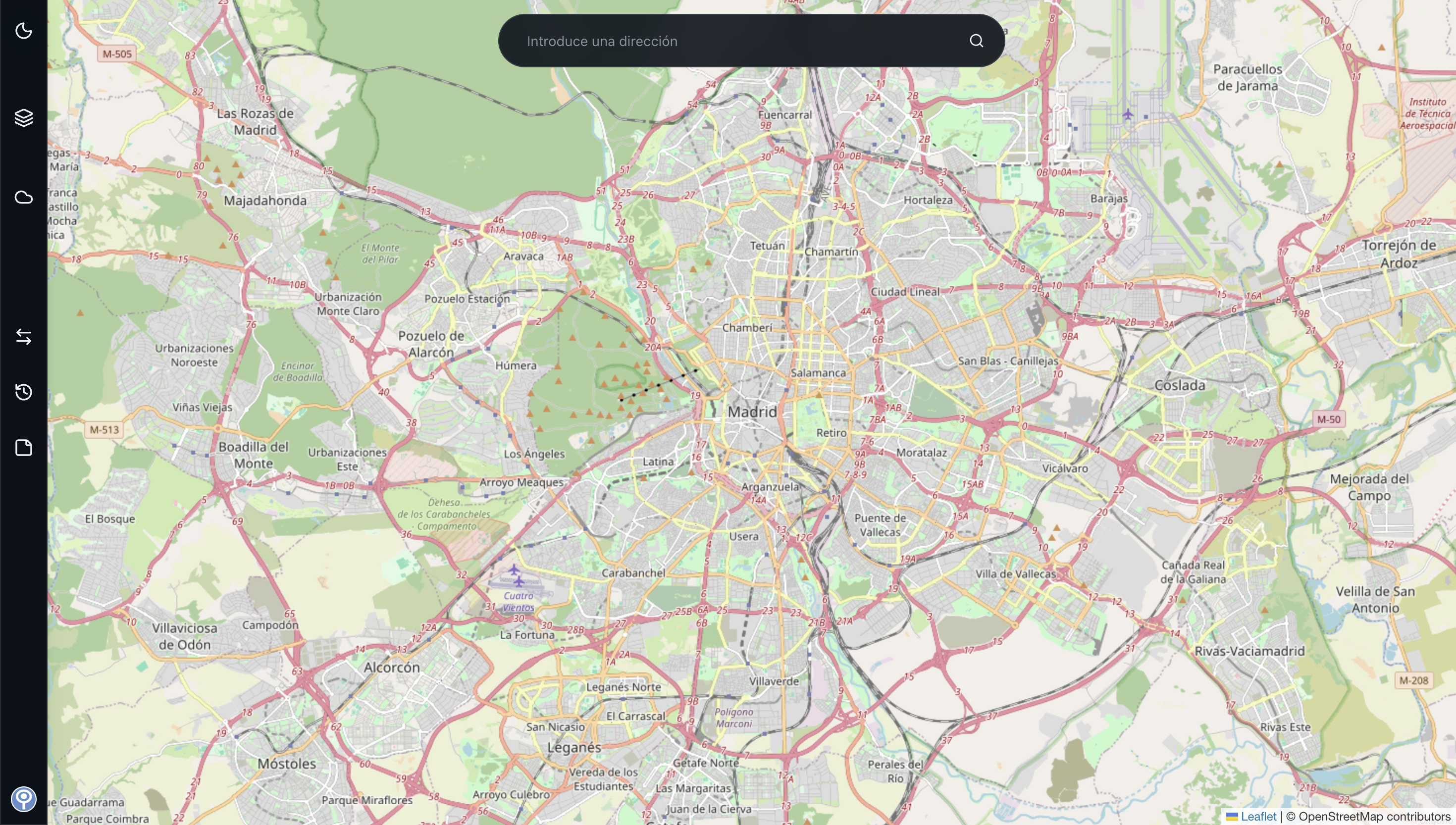Screen dimensions: 1456x825
Task: Click the Barajas airport plane icon on map
Action: click(1128, 115)
